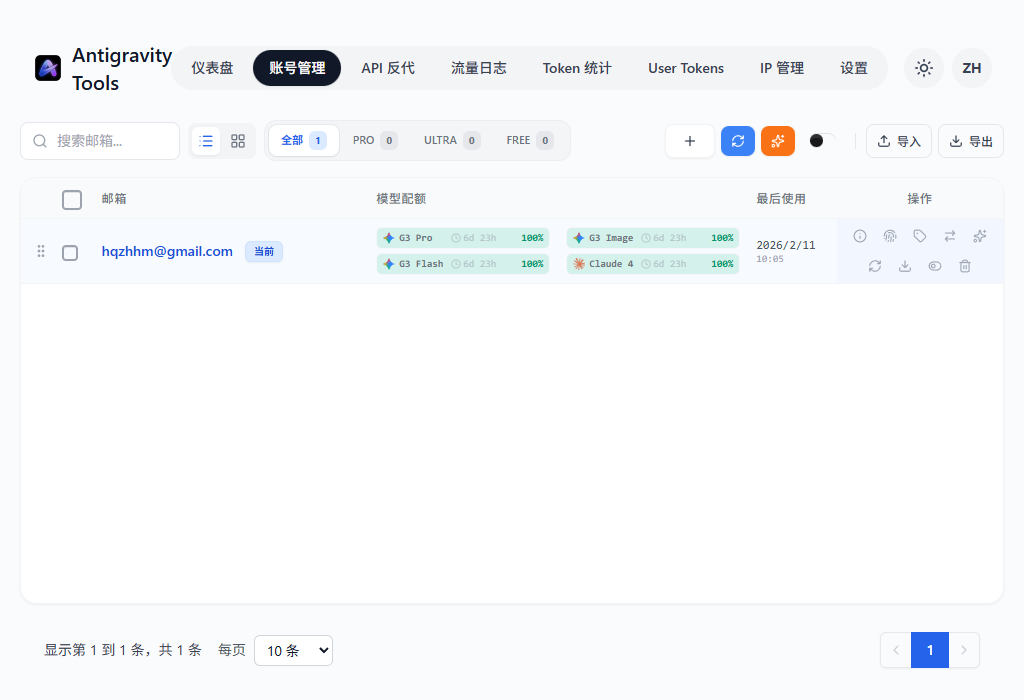This screenshot has width=1024, height=700.
Task: Click the blue refresh all button
Action: point(737,141)
